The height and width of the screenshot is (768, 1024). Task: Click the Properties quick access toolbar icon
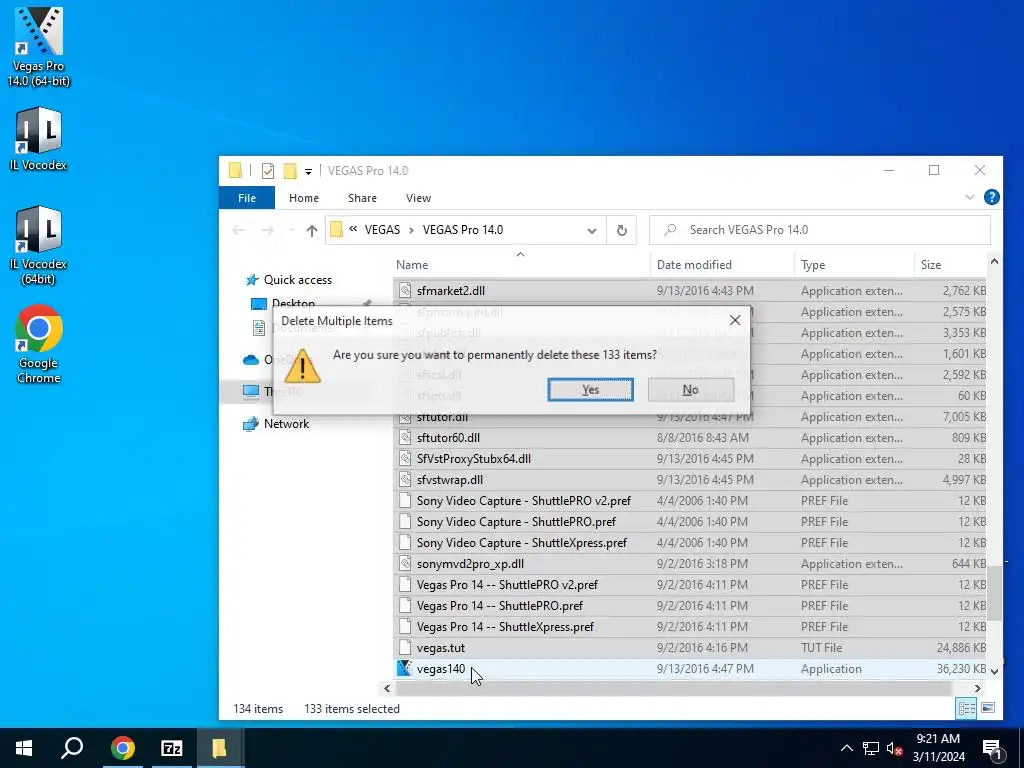(x=268, y=171)
